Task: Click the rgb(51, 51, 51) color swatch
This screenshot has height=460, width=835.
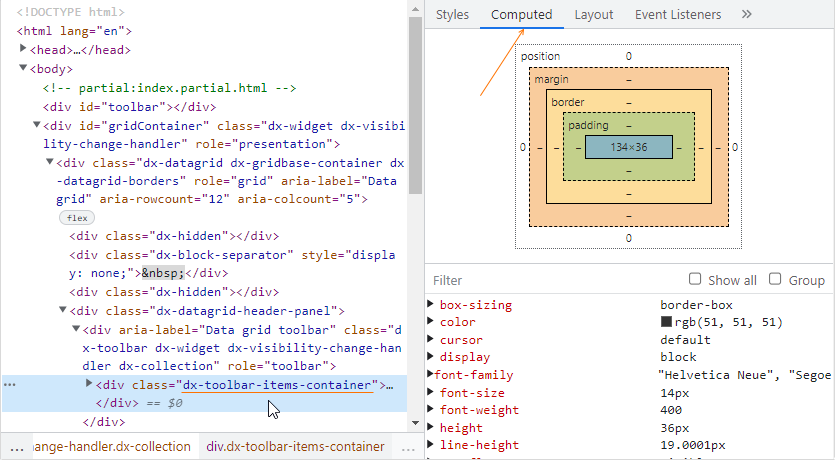Action: [666, 322]
